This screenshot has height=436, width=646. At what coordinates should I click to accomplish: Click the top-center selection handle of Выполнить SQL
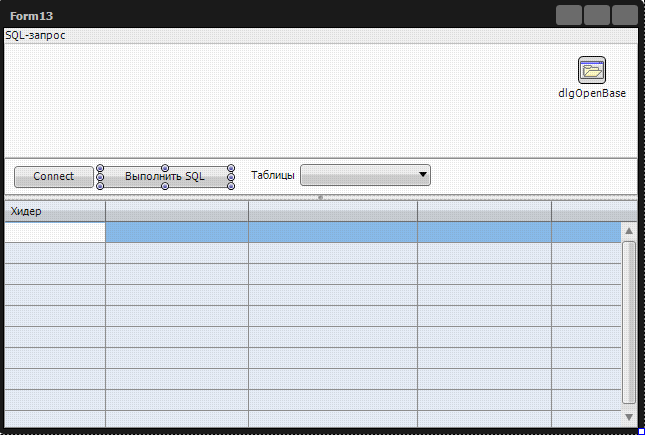point(165,168)
